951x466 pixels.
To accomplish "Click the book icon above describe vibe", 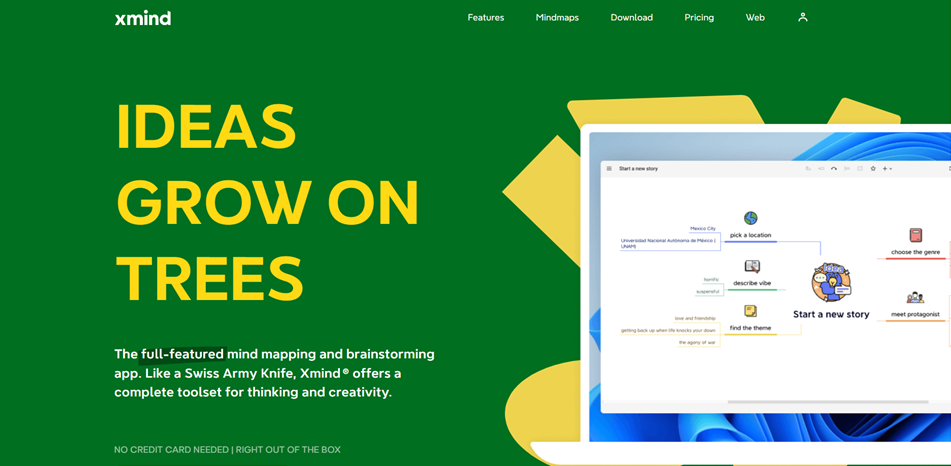I will 752,266.
